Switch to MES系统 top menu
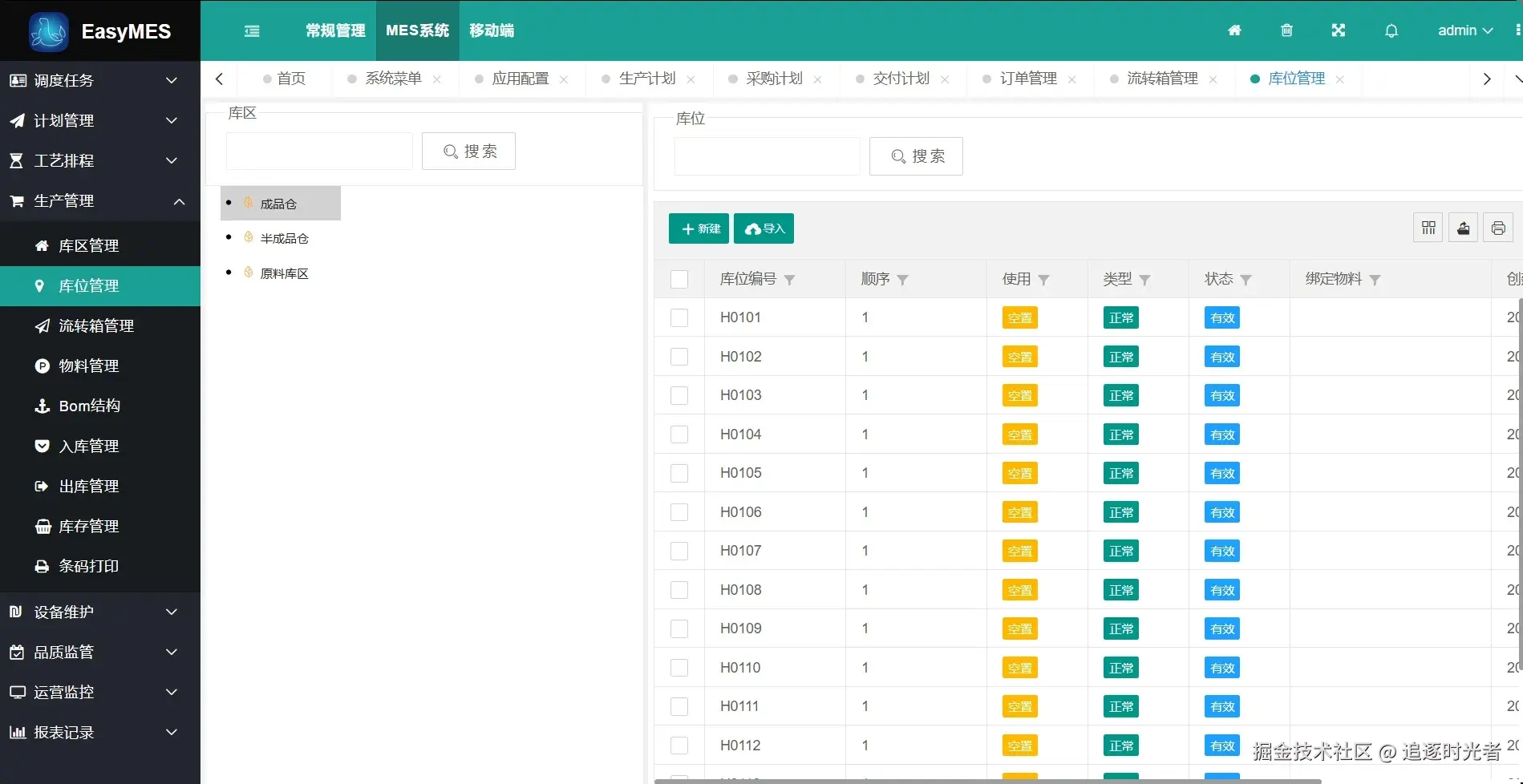Image resolution: width=1523 pixels, height=784 pixels. tap(417, 30)
